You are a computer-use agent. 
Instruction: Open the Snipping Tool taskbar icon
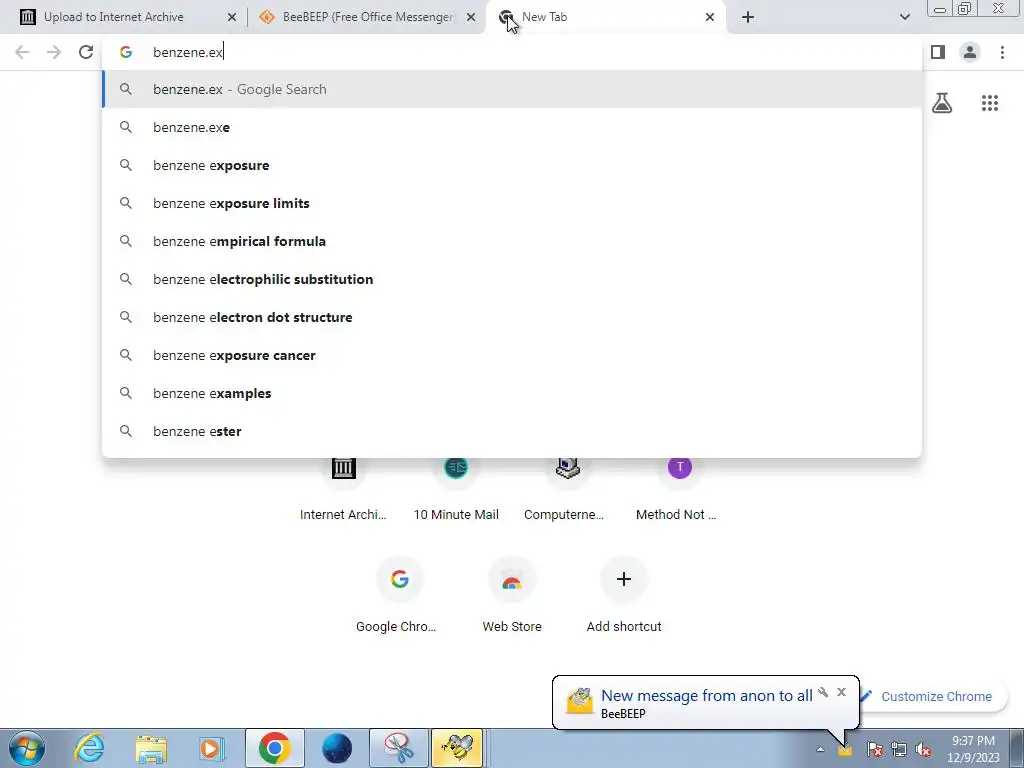(399, 748)
